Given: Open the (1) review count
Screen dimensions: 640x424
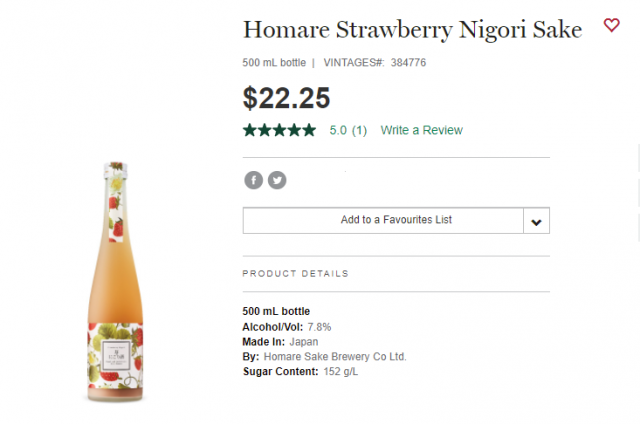Looking at the screenshot, I should click(360, 130).
